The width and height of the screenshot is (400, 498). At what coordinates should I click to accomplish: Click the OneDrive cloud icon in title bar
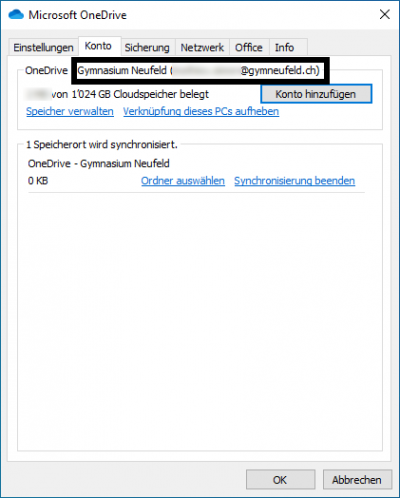16,15
